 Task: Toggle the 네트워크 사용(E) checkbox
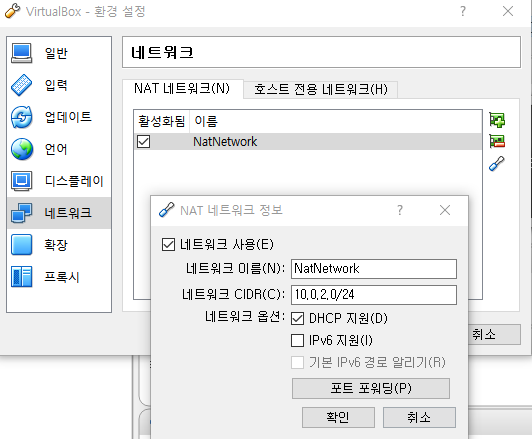pos(168,245)
